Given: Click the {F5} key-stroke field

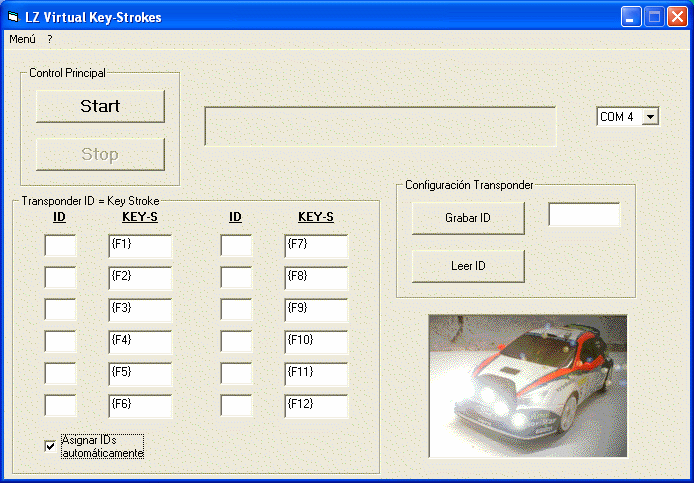Looking at the screenshot, I should tap(140, 374).
